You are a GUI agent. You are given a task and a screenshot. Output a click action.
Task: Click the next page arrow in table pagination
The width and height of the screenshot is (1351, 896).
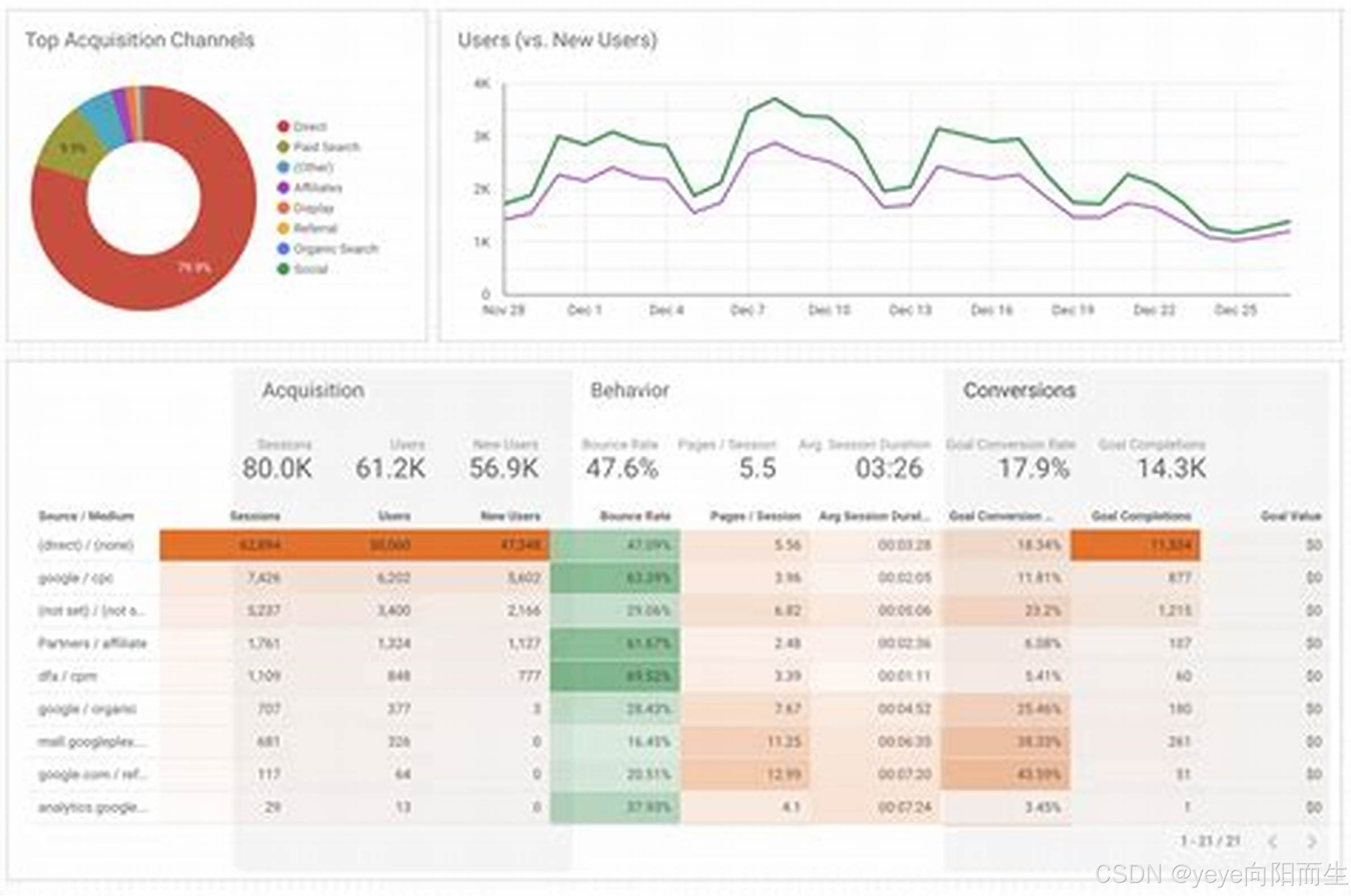pos(1311,842)
